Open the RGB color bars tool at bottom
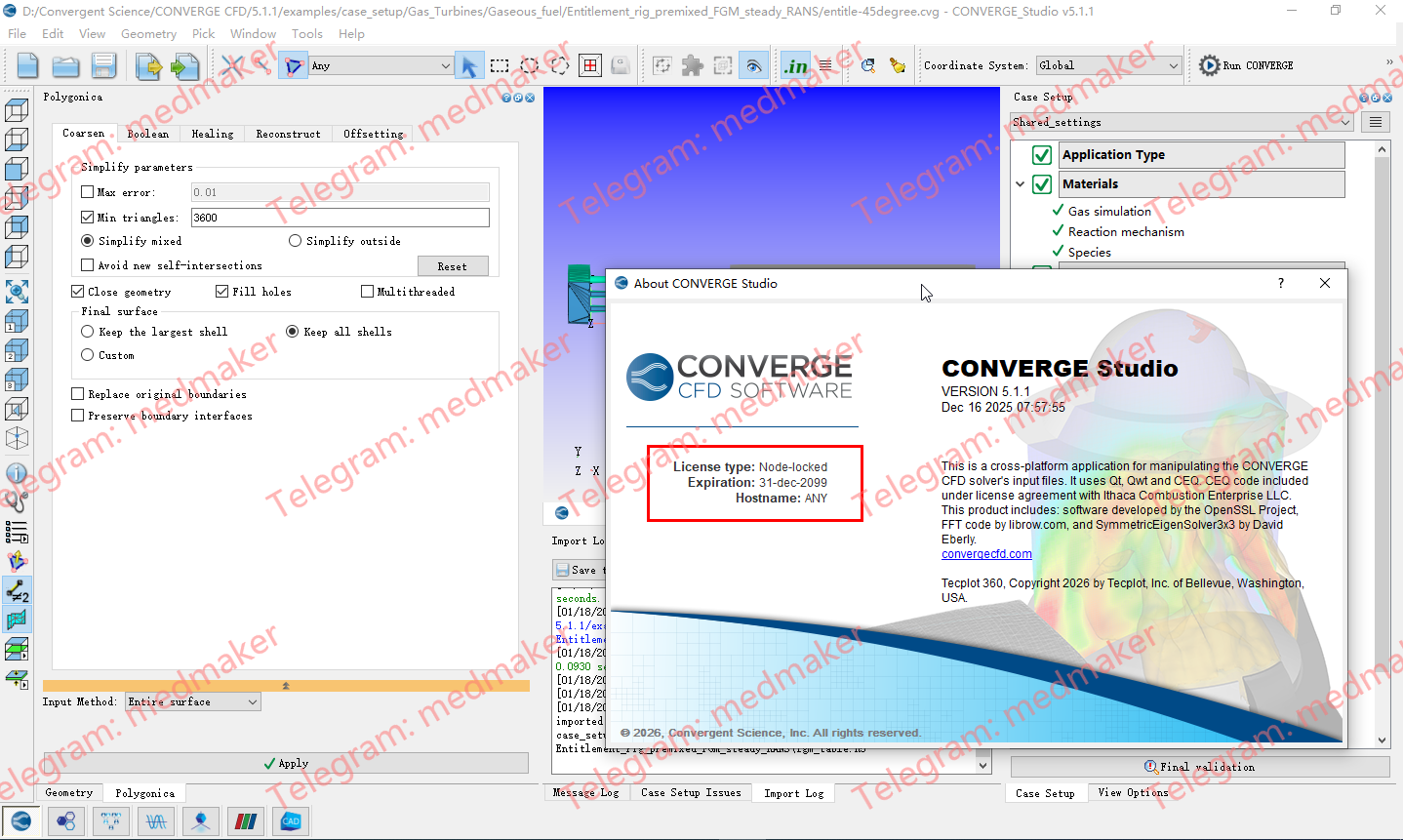The width and height of the screenshot is (1403, 840). coord(246,821)
